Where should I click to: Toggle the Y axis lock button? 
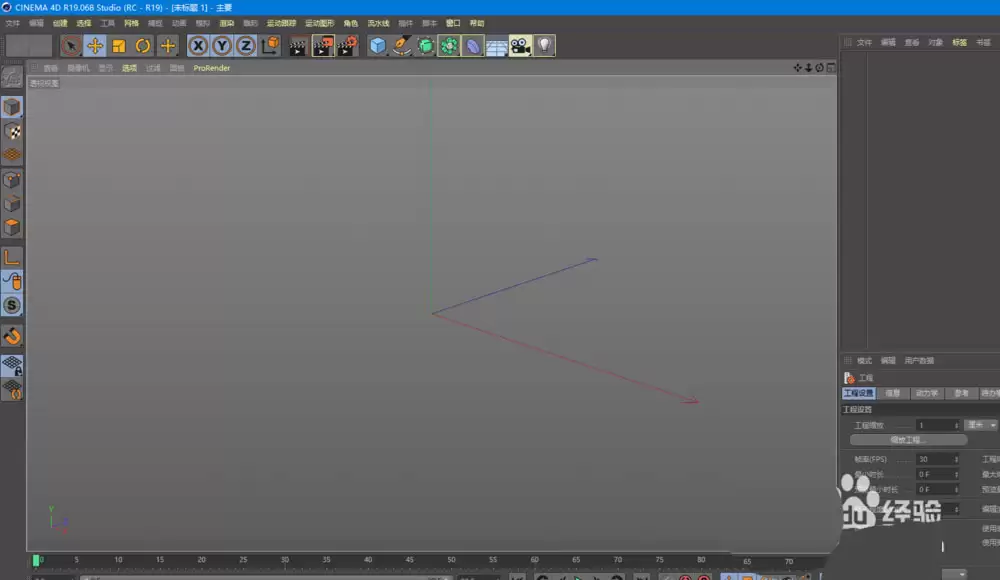[x=222, y=45]
